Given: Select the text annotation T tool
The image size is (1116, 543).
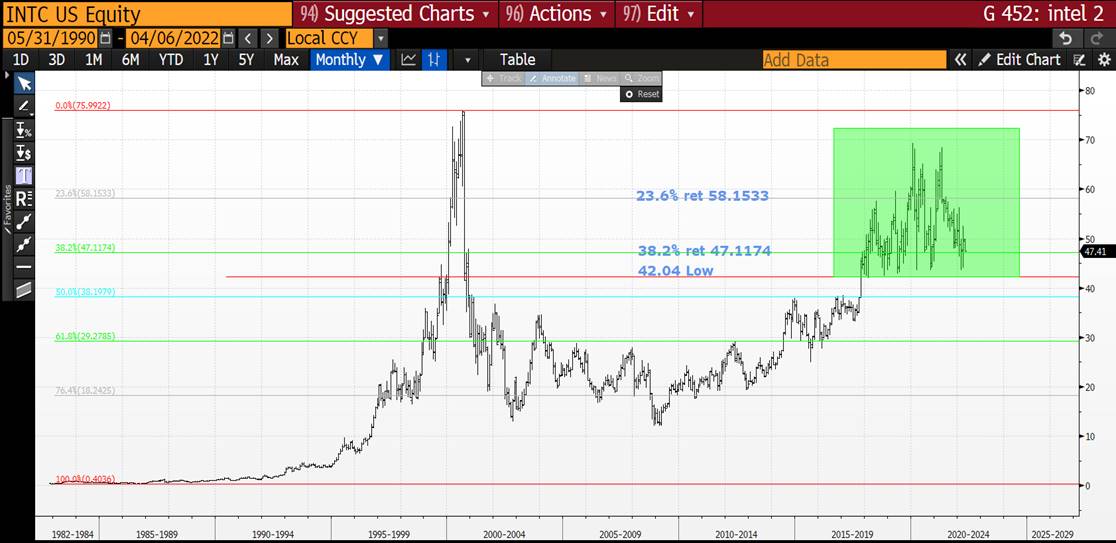Looking at the screenshot, I should [24, 175].
